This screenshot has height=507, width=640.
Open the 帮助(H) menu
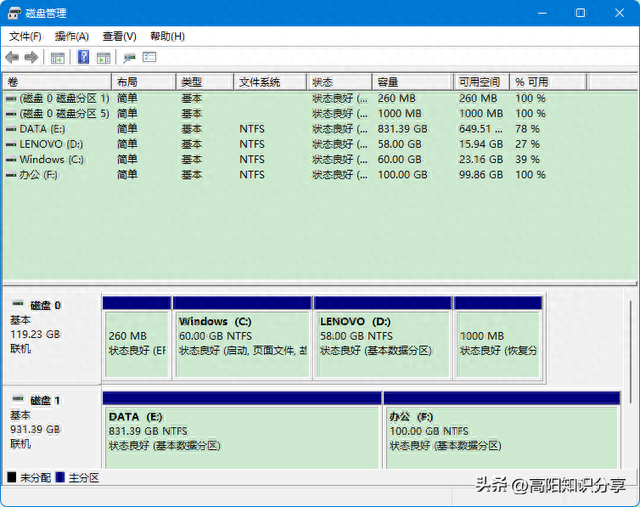[167, 36]
